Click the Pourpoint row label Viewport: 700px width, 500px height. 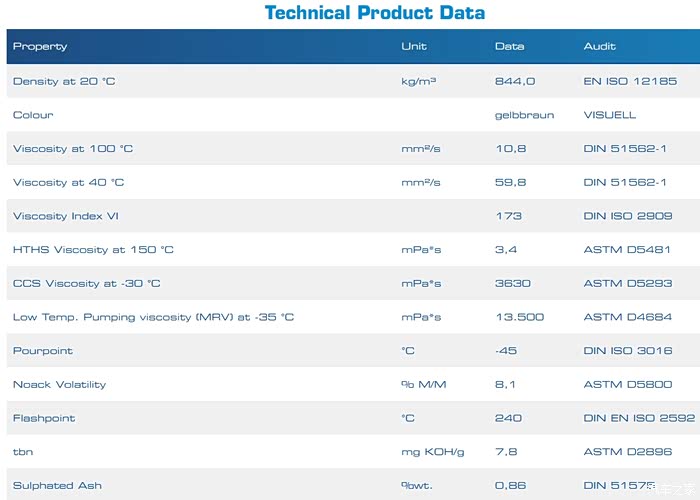tap(43, 351)
